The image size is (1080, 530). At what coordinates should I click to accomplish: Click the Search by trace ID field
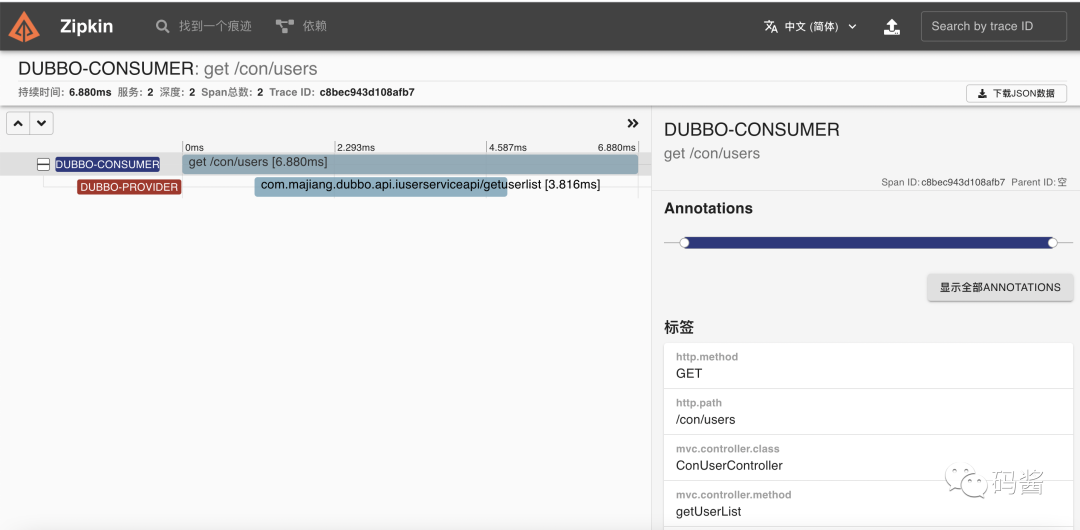click(x=994, y=26)
